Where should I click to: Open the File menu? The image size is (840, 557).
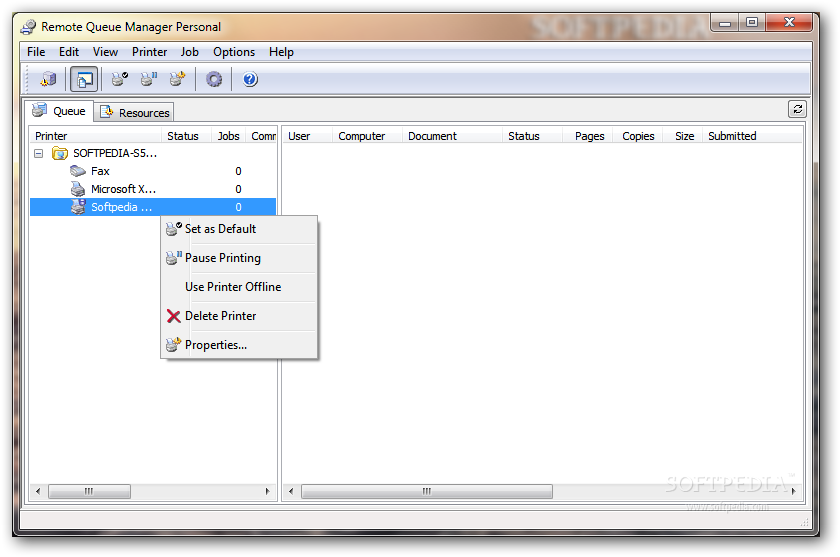coord(36,52)
